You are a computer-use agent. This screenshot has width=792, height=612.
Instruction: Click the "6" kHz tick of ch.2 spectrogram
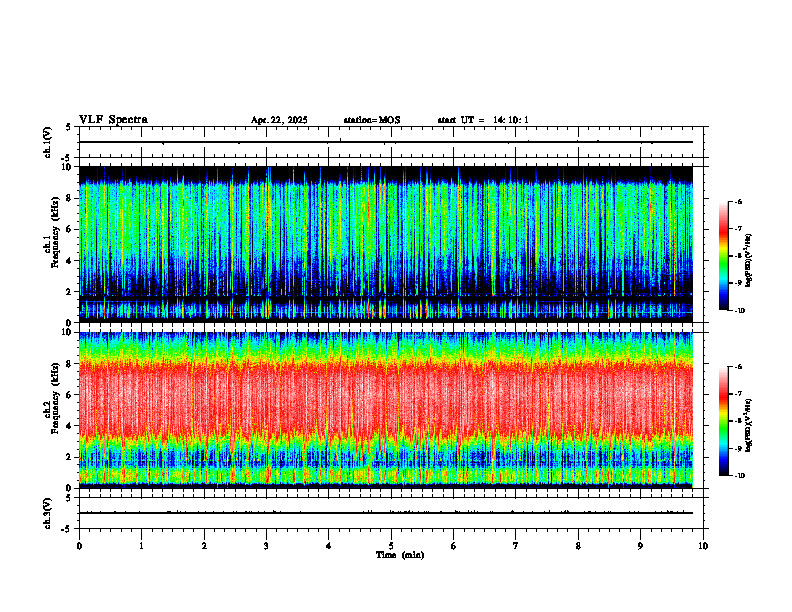70,395
